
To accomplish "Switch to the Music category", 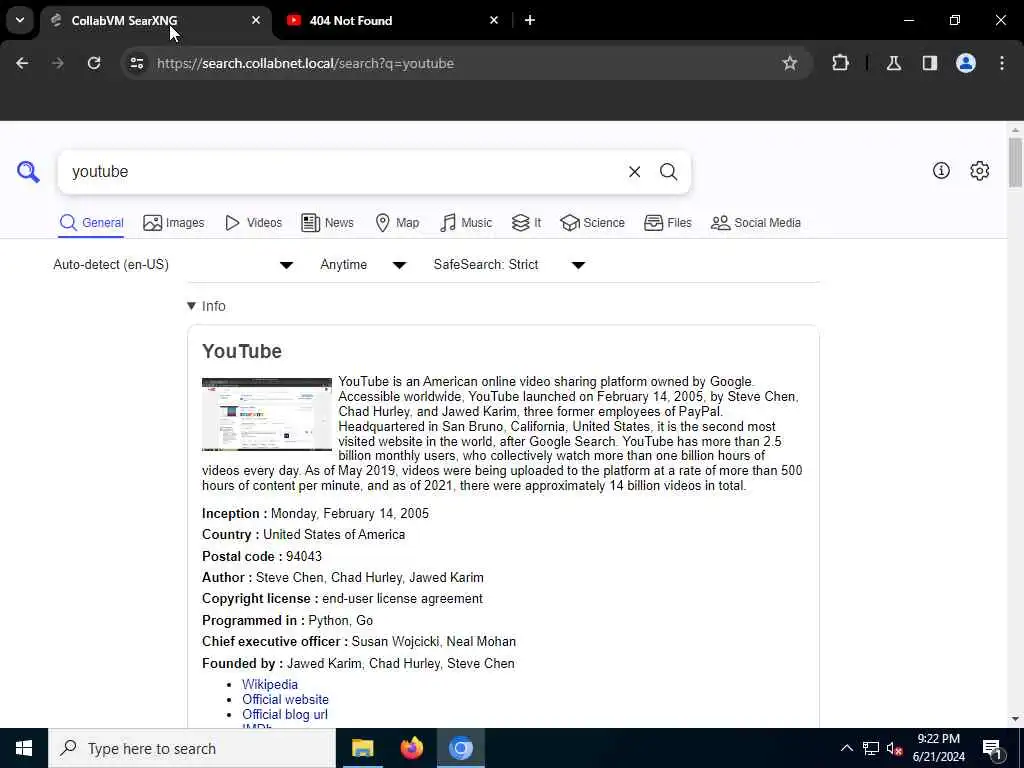I will pyautogui.click(x=466, y=223).
